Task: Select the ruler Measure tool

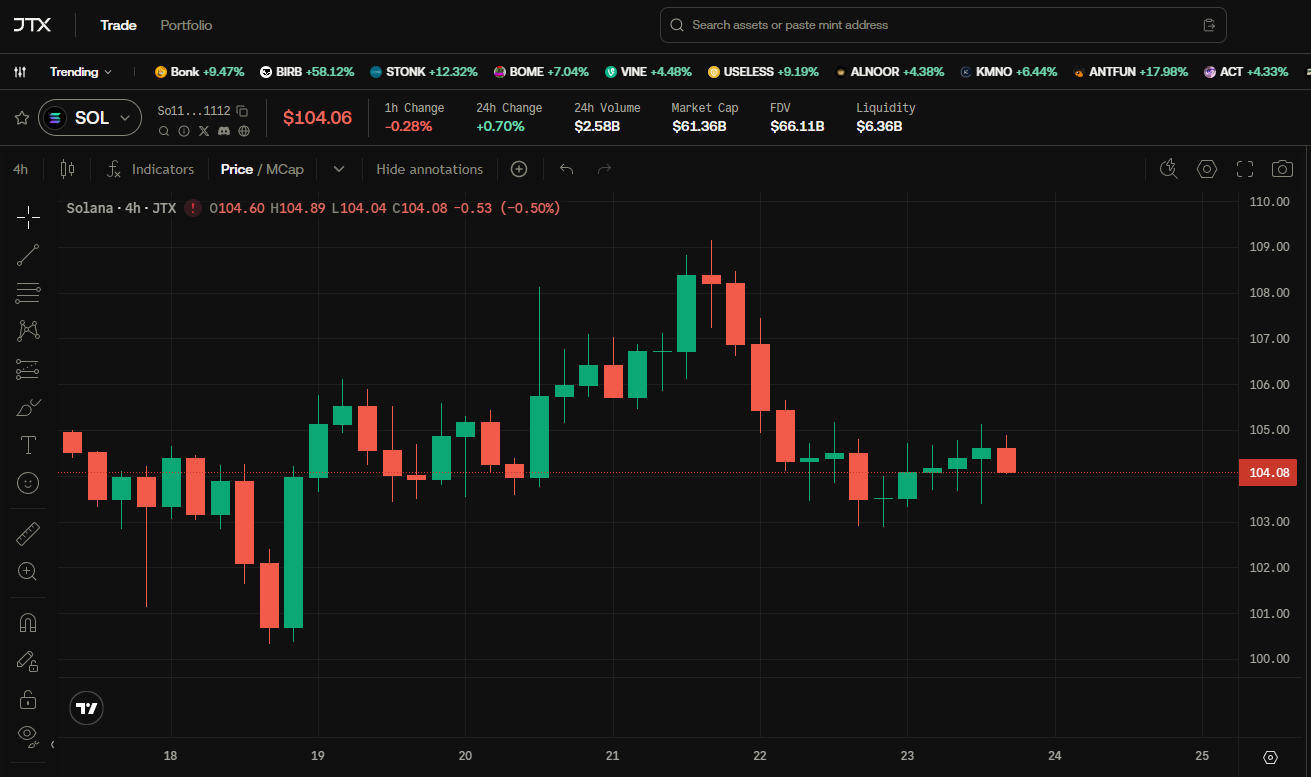Action: (x=28, y=534)
